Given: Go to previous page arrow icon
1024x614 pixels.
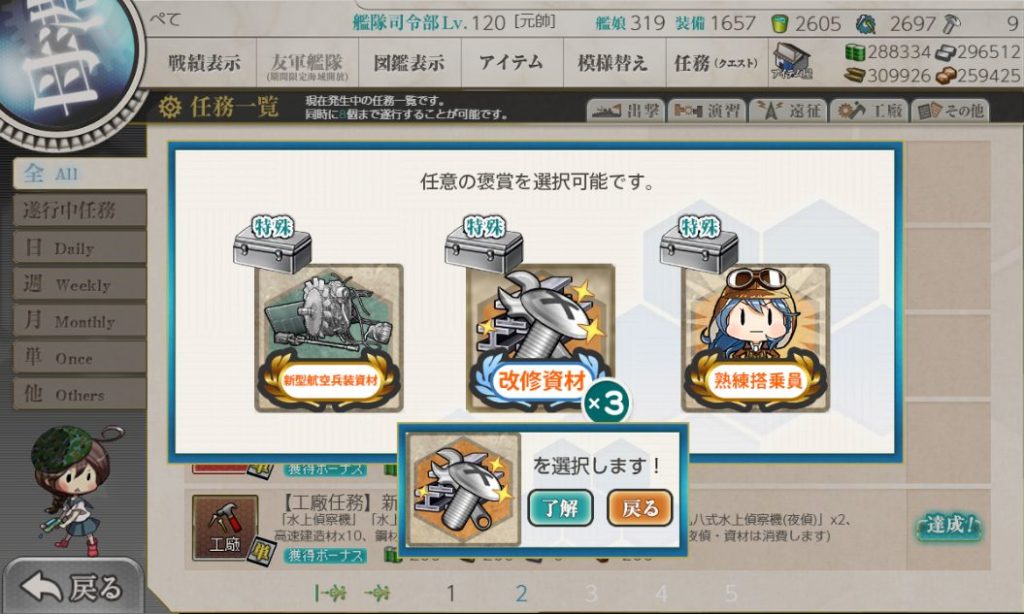Looking at the screenshot, I should [x=378, y=592].
